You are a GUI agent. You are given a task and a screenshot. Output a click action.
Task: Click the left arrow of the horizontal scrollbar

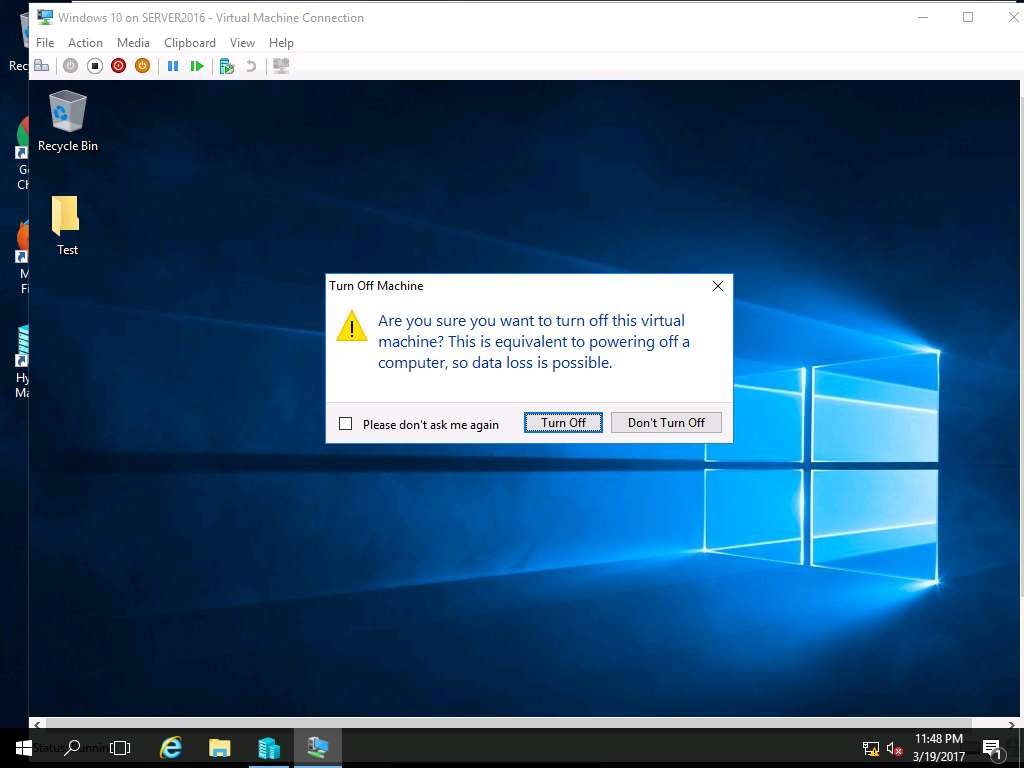click(x=37, y=724)
